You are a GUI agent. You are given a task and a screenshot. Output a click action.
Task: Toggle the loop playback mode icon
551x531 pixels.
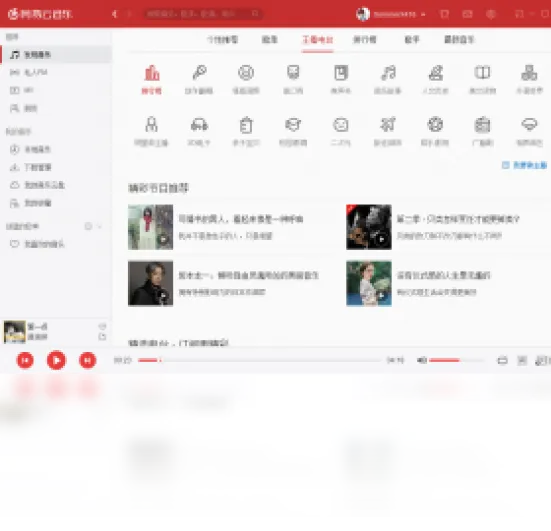click(503, 360)
